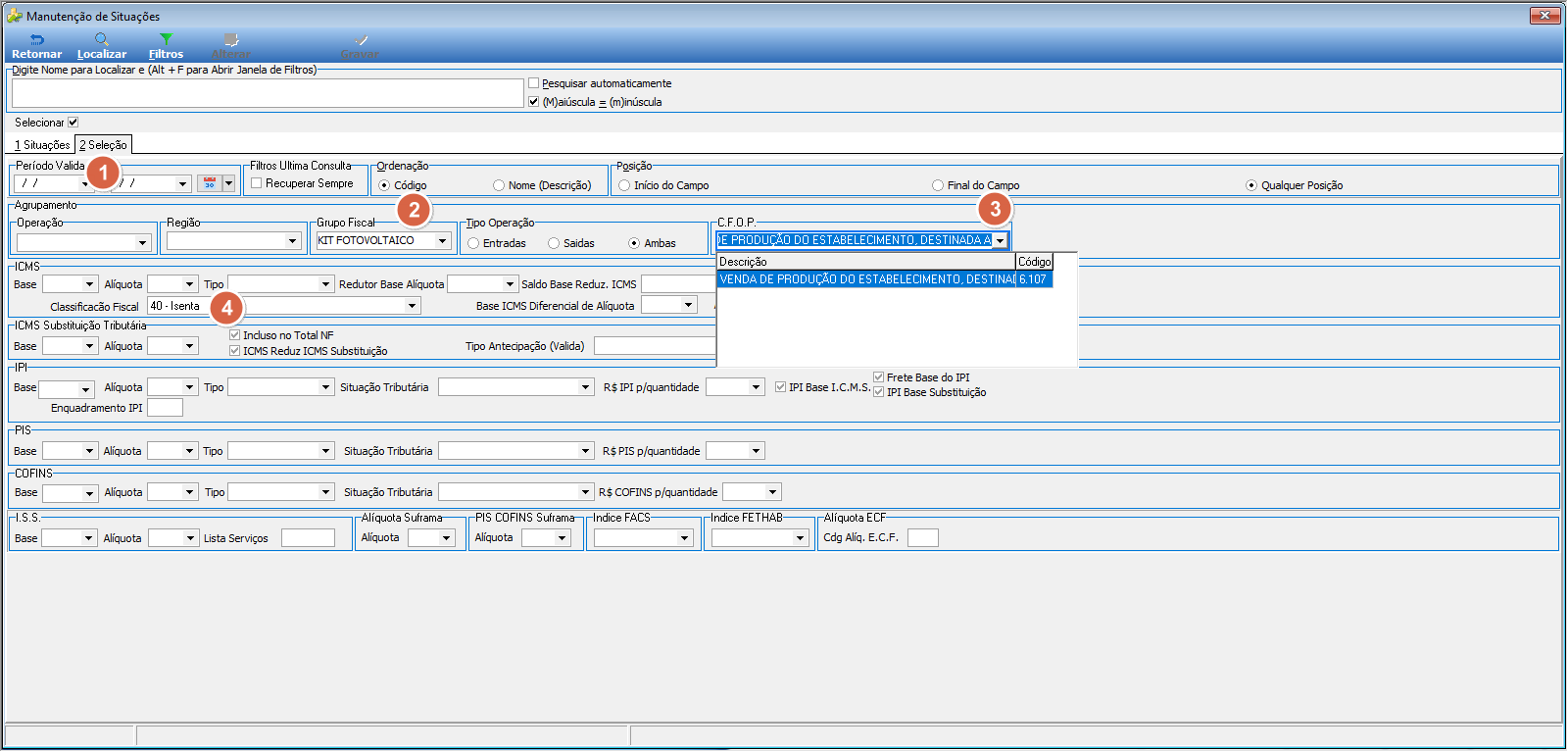Click the Retornar toolbar icon
Viewport: 1568px width, 752px height.
[36, 40]
